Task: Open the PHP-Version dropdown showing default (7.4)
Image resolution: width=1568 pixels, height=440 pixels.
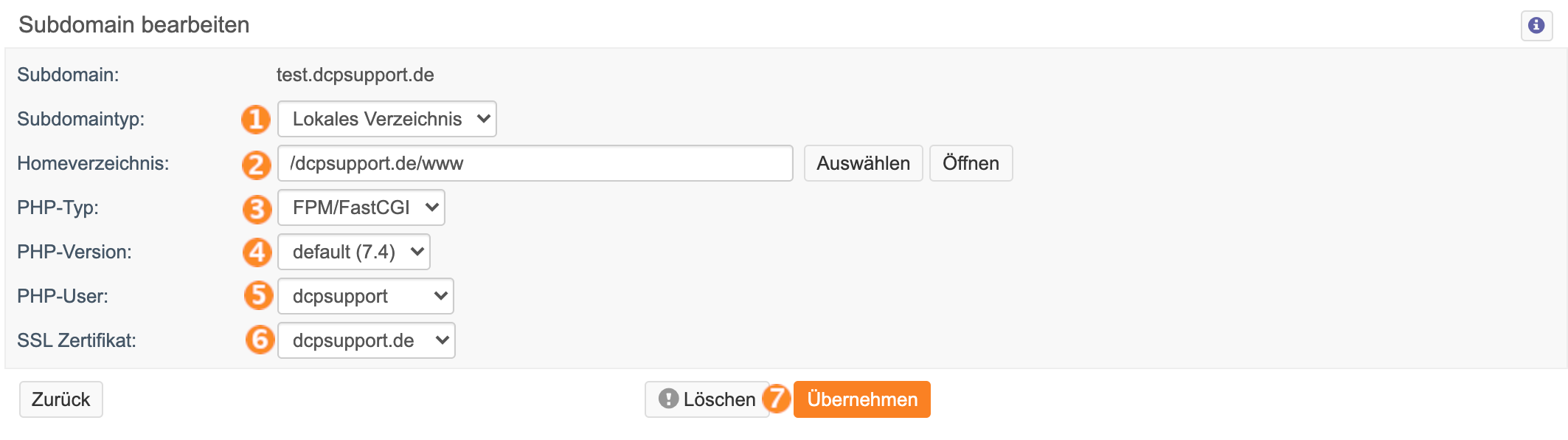Action: [x=354, y=252]
